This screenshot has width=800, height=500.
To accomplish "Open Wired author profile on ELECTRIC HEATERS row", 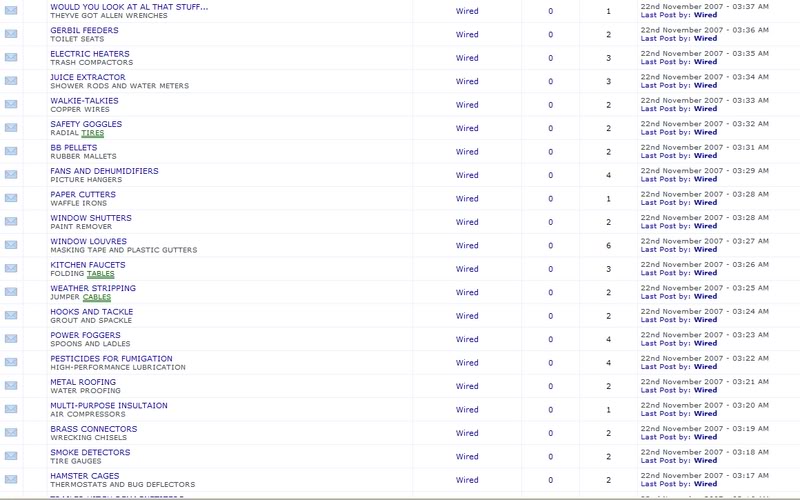I will (x=467, y=58).
